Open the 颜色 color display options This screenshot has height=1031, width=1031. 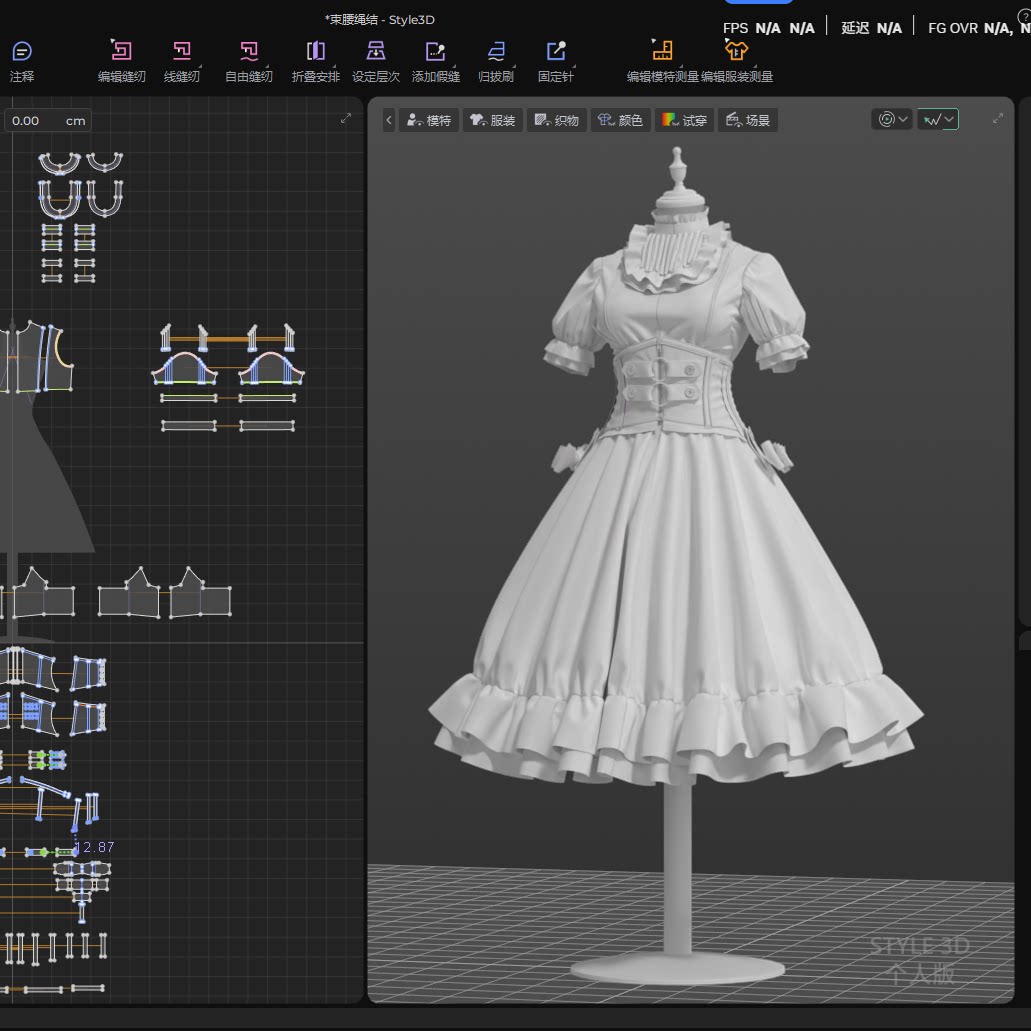(x=620, y=120)
